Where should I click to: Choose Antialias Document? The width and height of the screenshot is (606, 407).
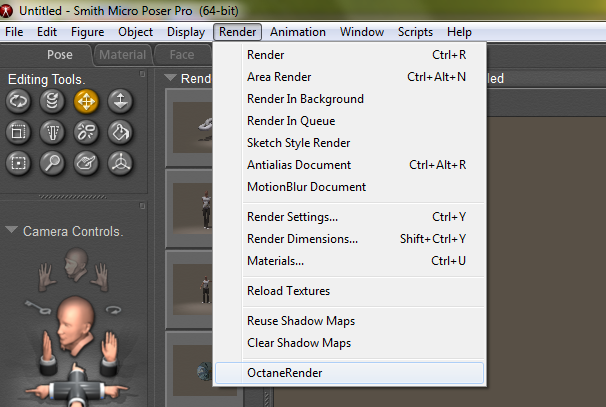point(349,165)
